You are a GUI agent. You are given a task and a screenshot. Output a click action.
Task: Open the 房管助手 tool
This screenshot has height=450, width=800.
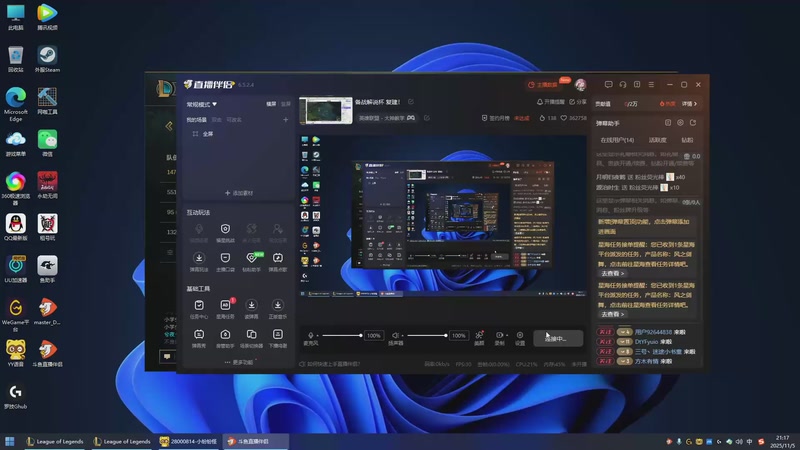[x=225, y=338]
